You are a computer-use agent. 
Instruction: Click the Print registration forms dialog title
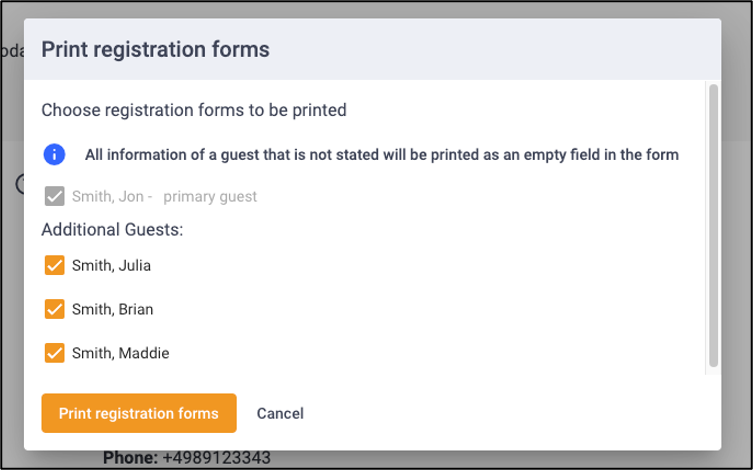[x=155, y=50]
